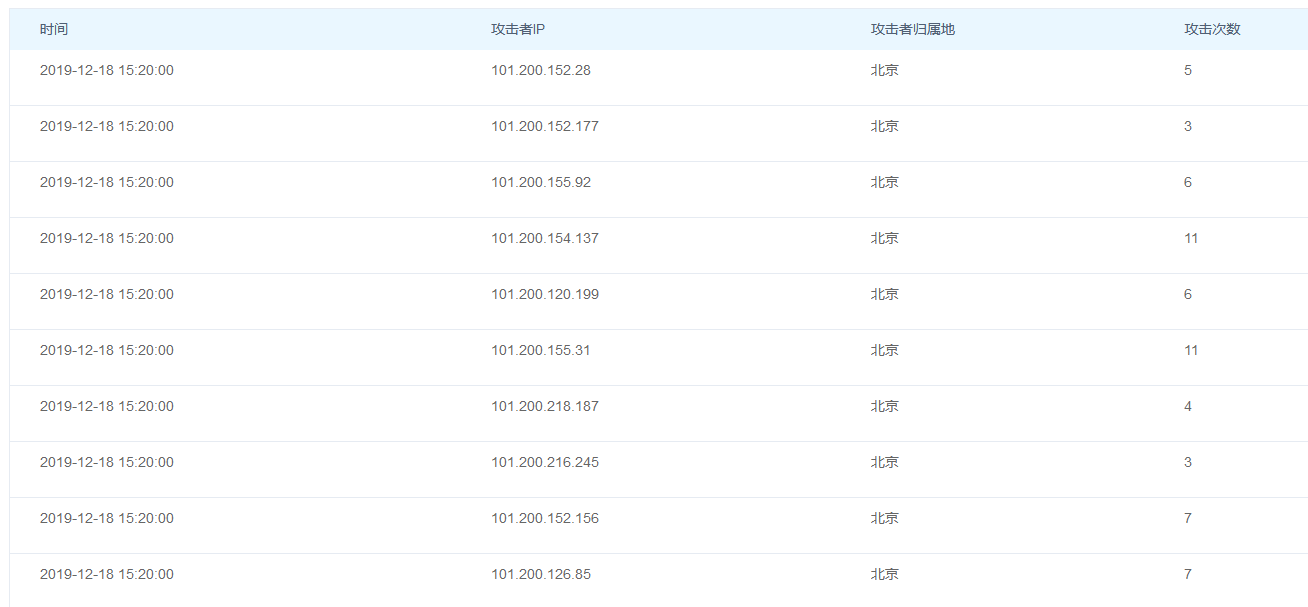Click 北京 in the 101.200.126.85 row
This screenshot has width=1308, height=607.
click(x=884, y=575)
